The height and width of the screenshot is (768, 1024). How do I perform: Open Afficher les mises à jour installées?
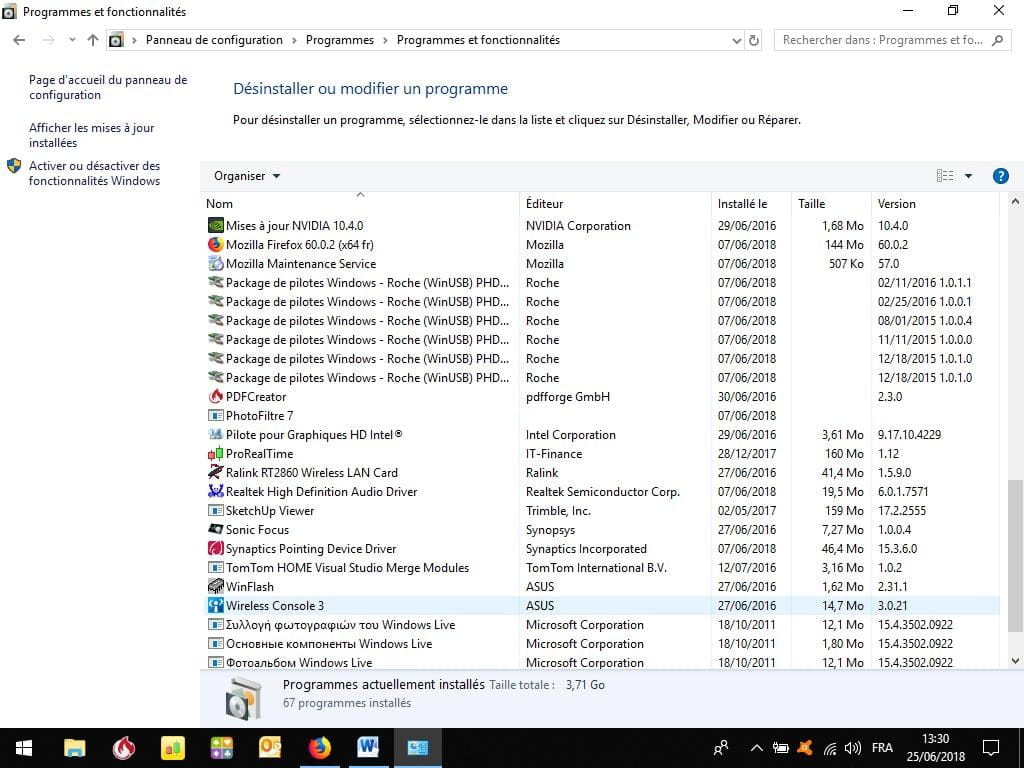pyautogui.click(x=91, y=135)
